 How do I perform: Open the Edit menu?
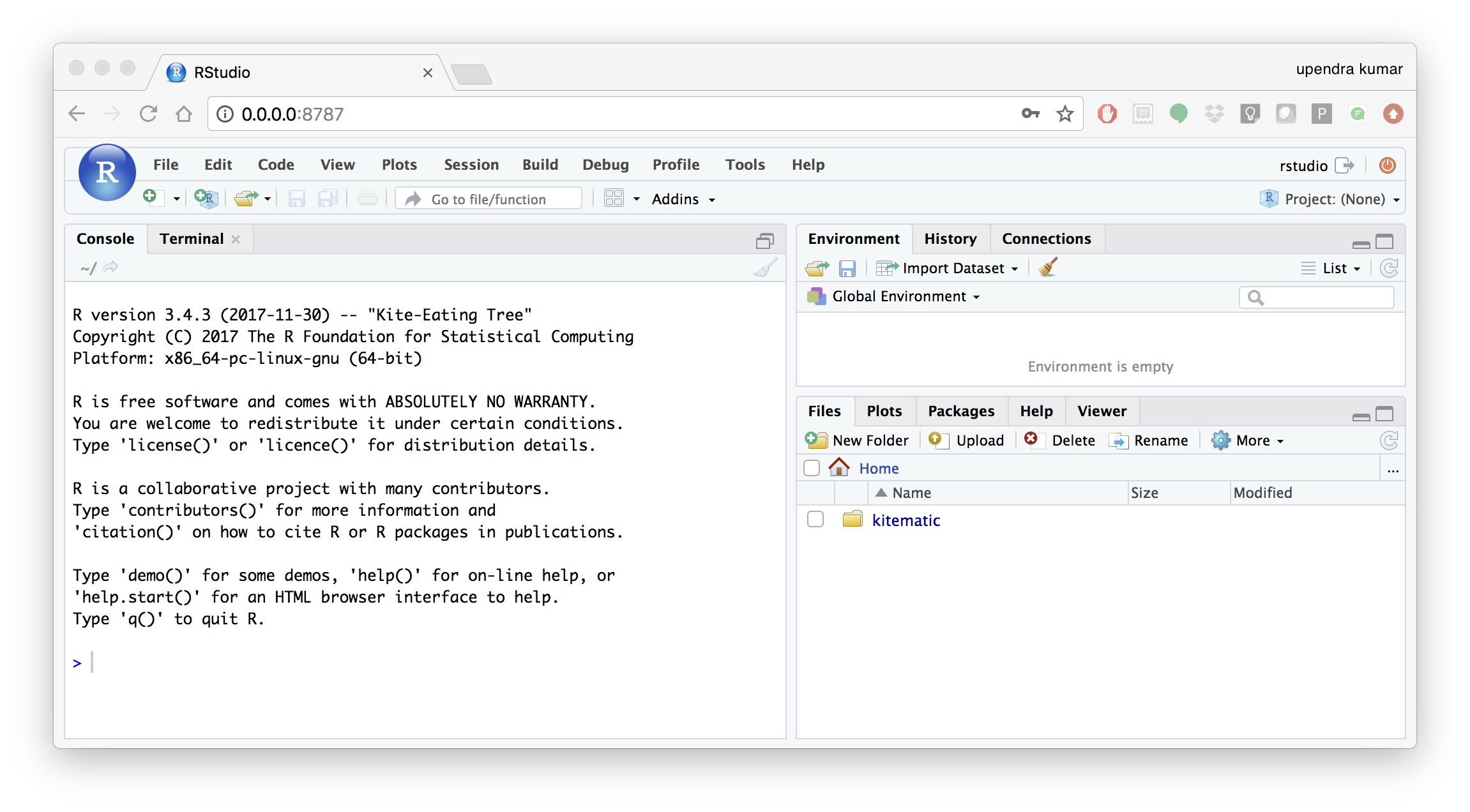pos(218,165)
